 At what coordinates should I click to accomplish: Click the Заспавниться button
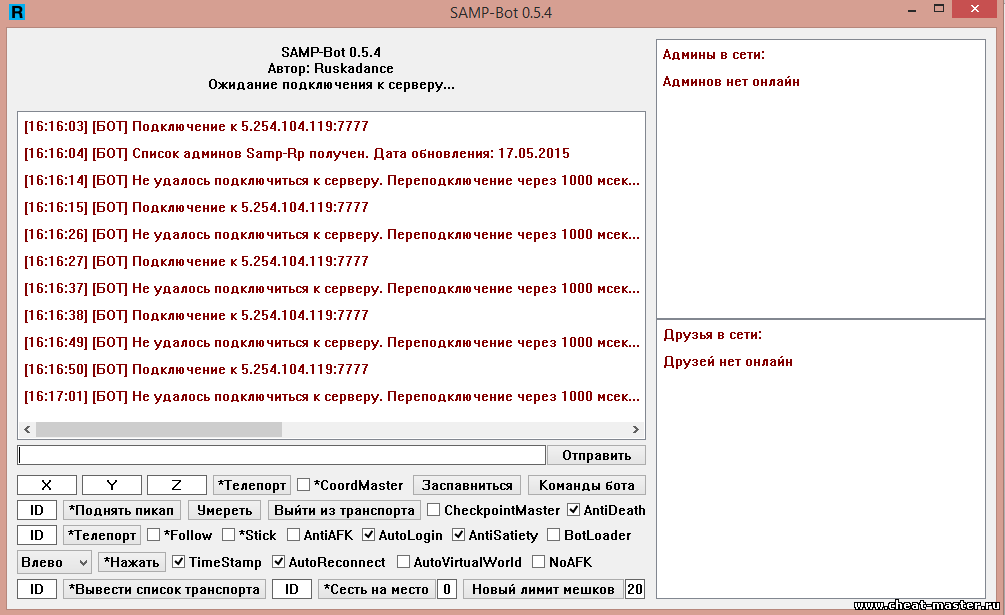tap(467, 485)
